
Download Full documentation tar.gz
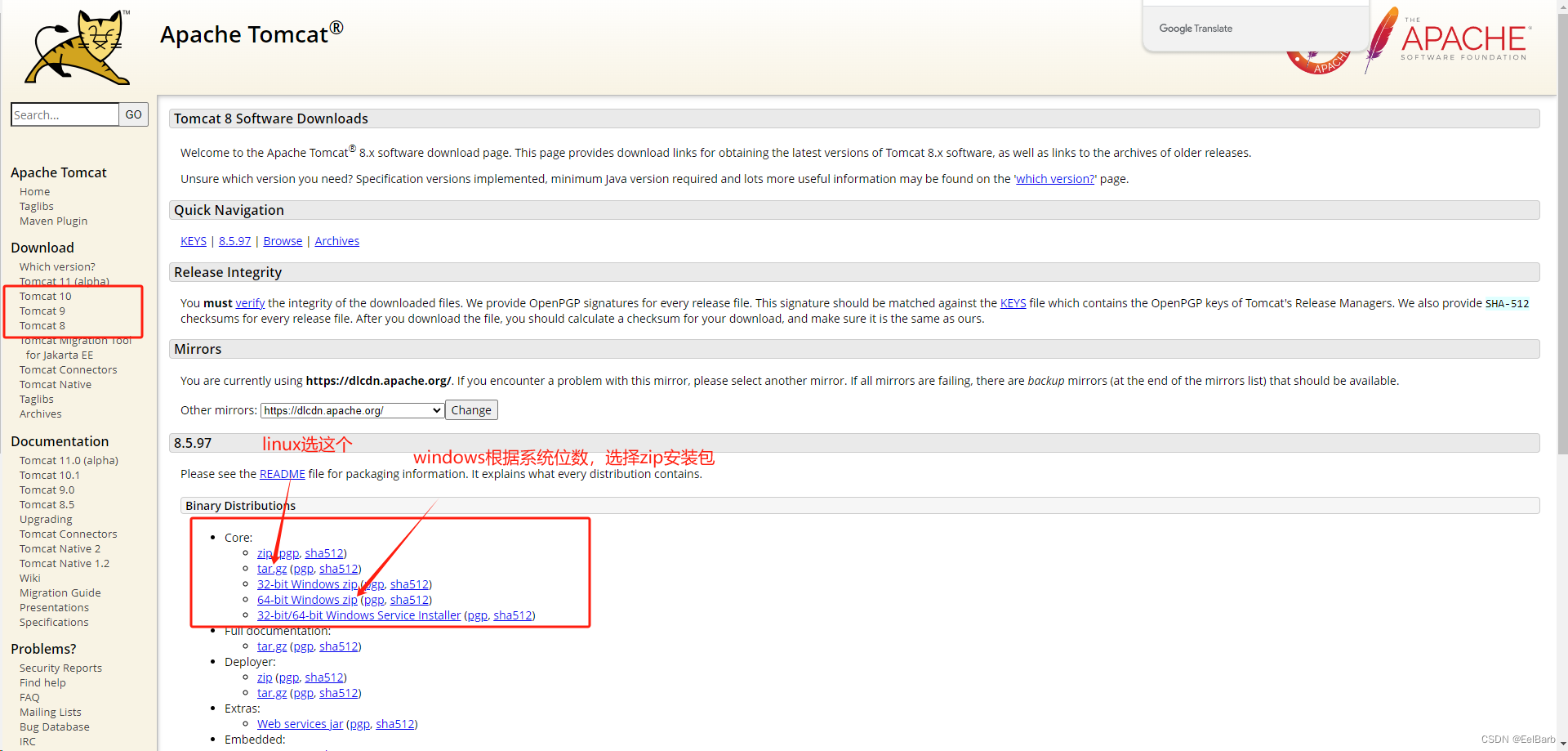click(272, 646)
